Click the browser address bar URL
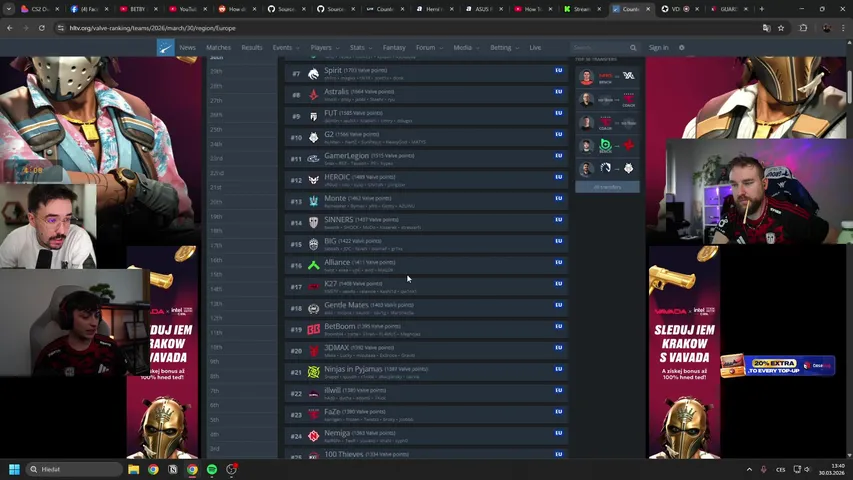The height and width of the screenshot is (480, 853). [152, 28]
